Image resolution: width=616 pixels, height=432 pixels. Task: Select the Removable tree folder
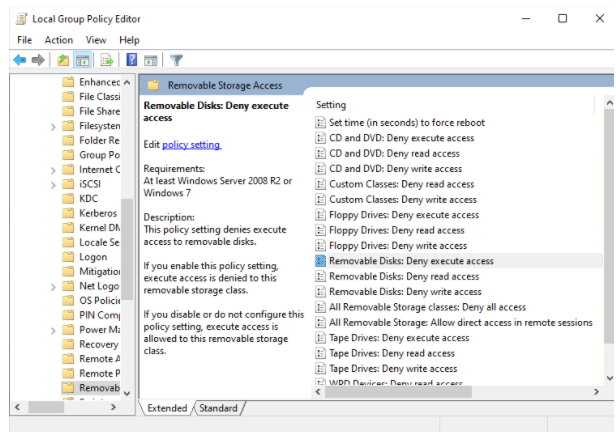[x=91, y=388]
